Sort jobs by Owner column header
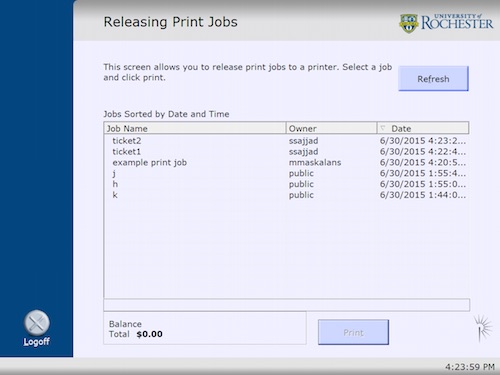The image size is (500, 375). coord(331,128)
